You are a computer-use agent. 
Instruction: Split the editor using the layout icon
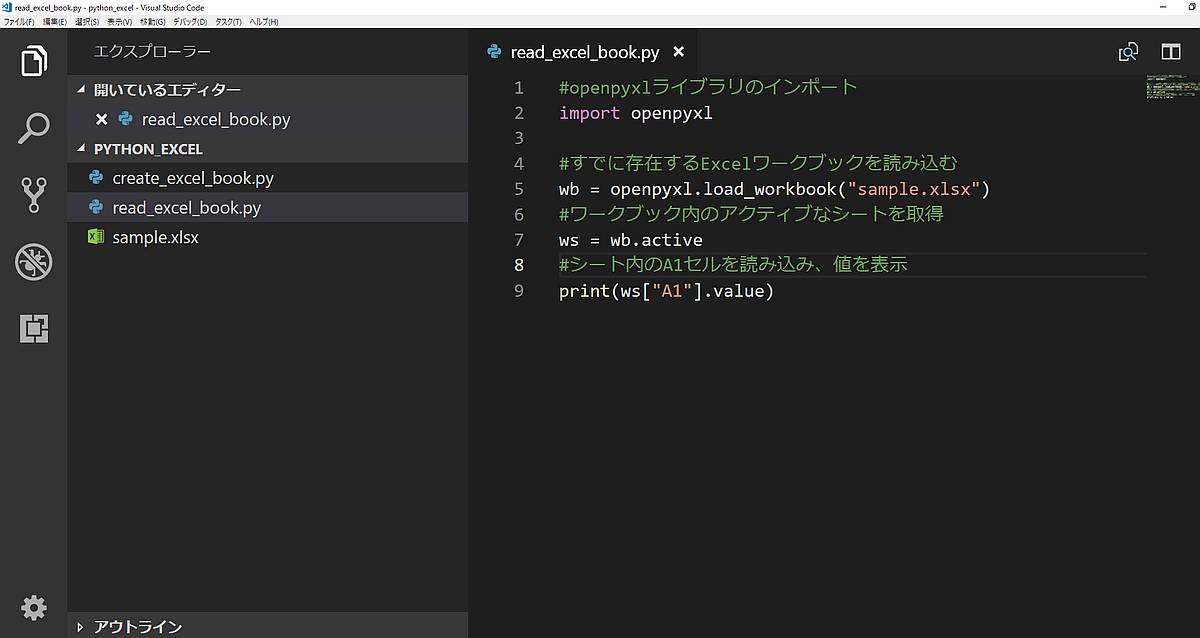[x=1170, y=51]
